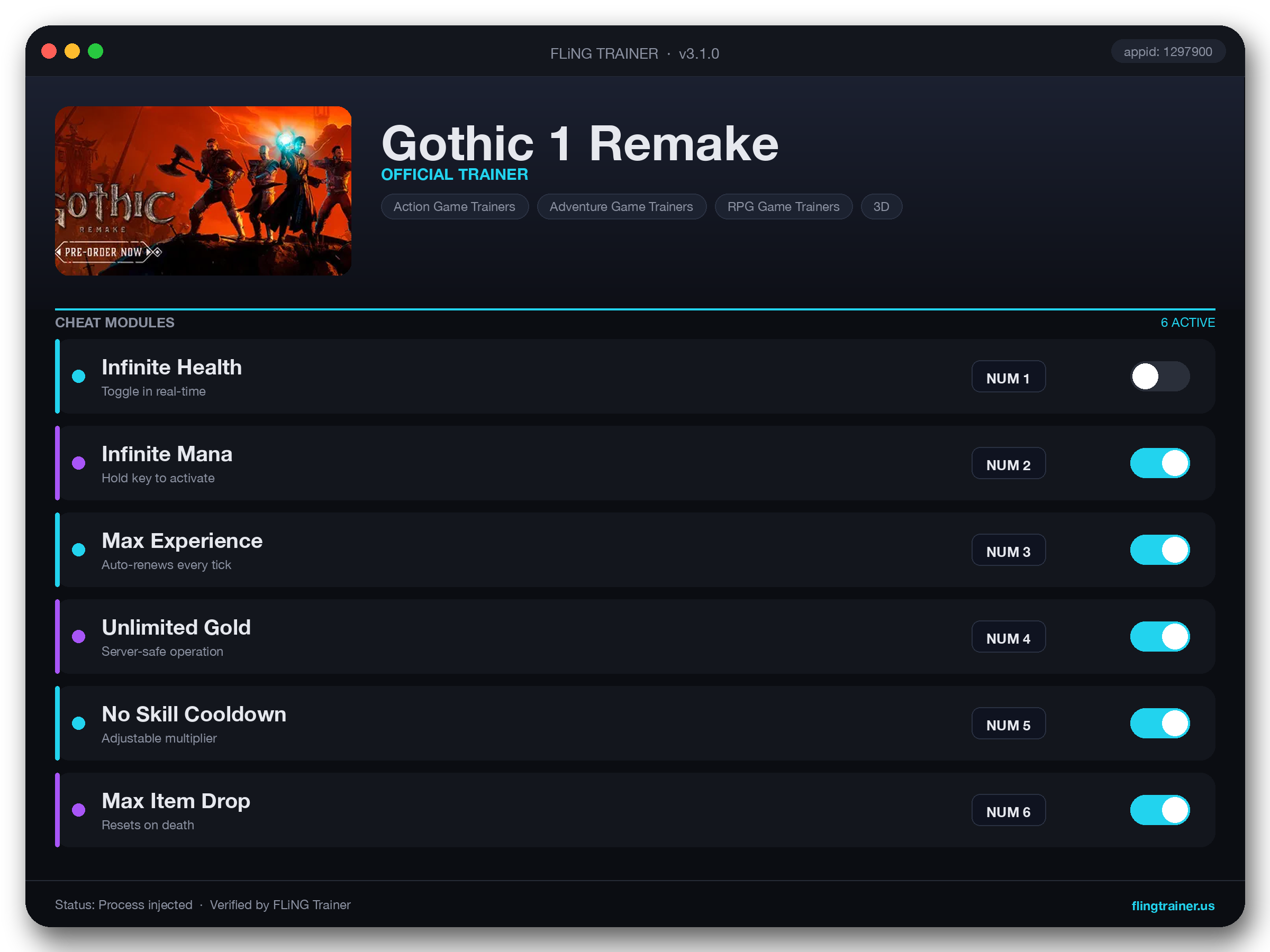Click the Gothic Remake cover thumbnail

(203, 190)
